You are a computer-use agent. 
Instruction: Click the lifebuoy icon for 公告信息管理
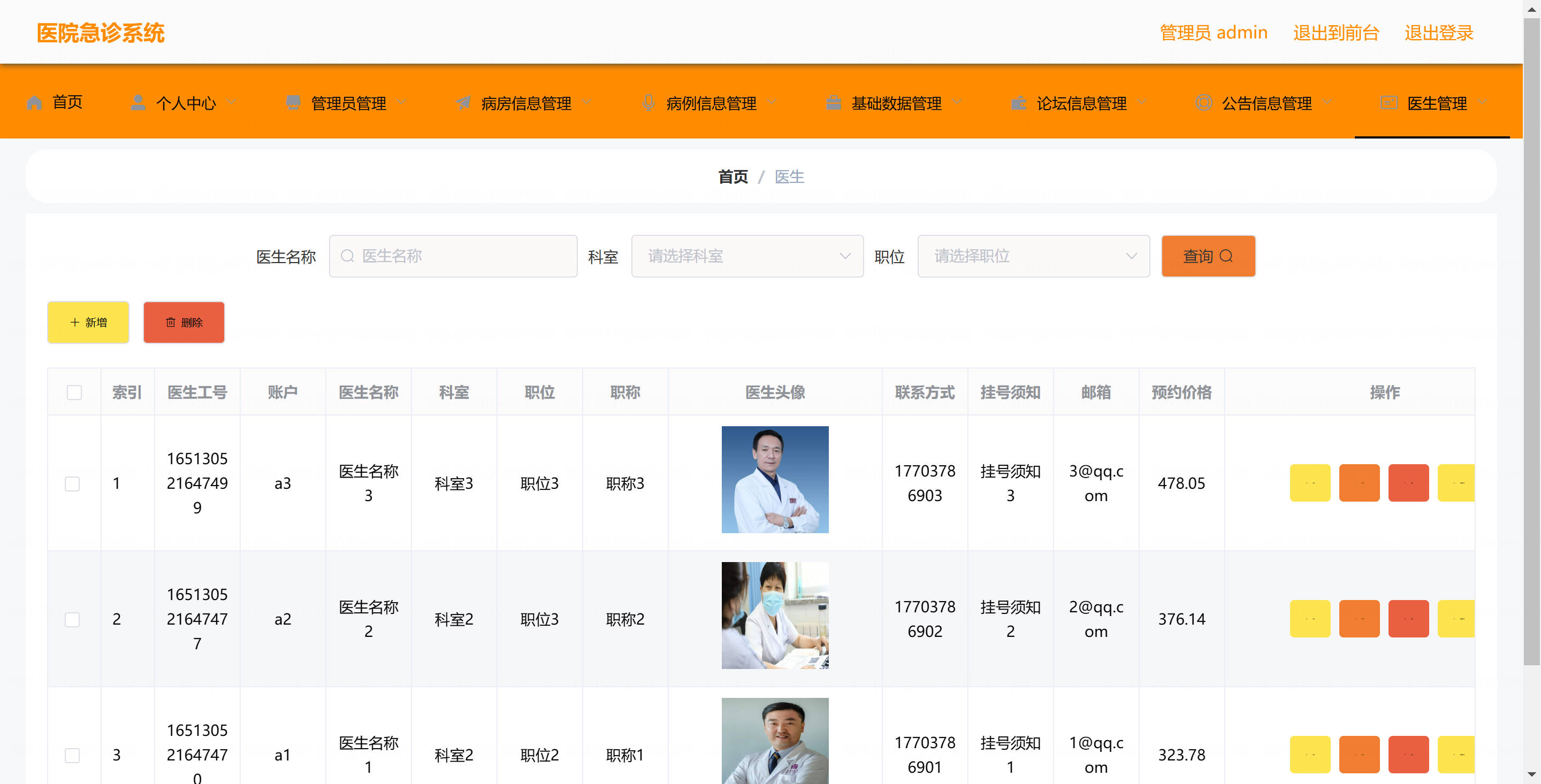pyautogui.click(x=1203, y=103)
